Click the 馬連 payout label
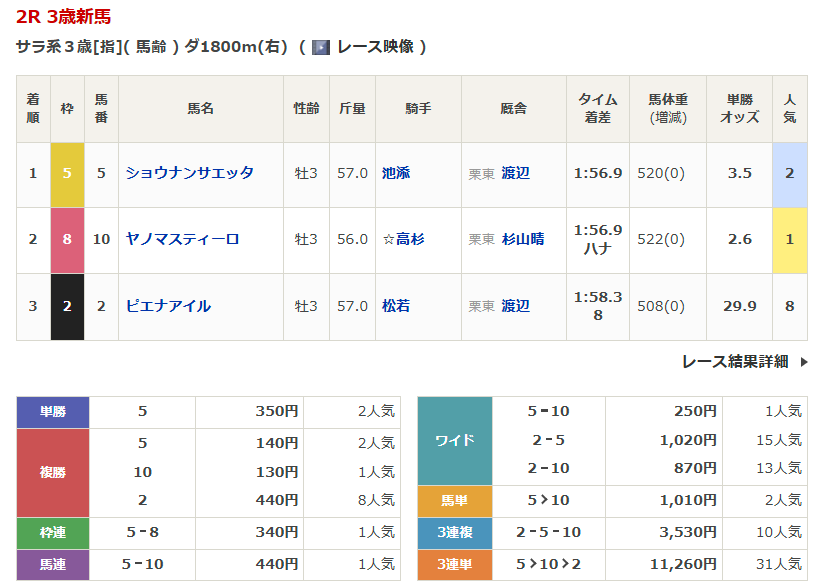The width and height of the screenshot is (822, 588). (x=53, y=564)
